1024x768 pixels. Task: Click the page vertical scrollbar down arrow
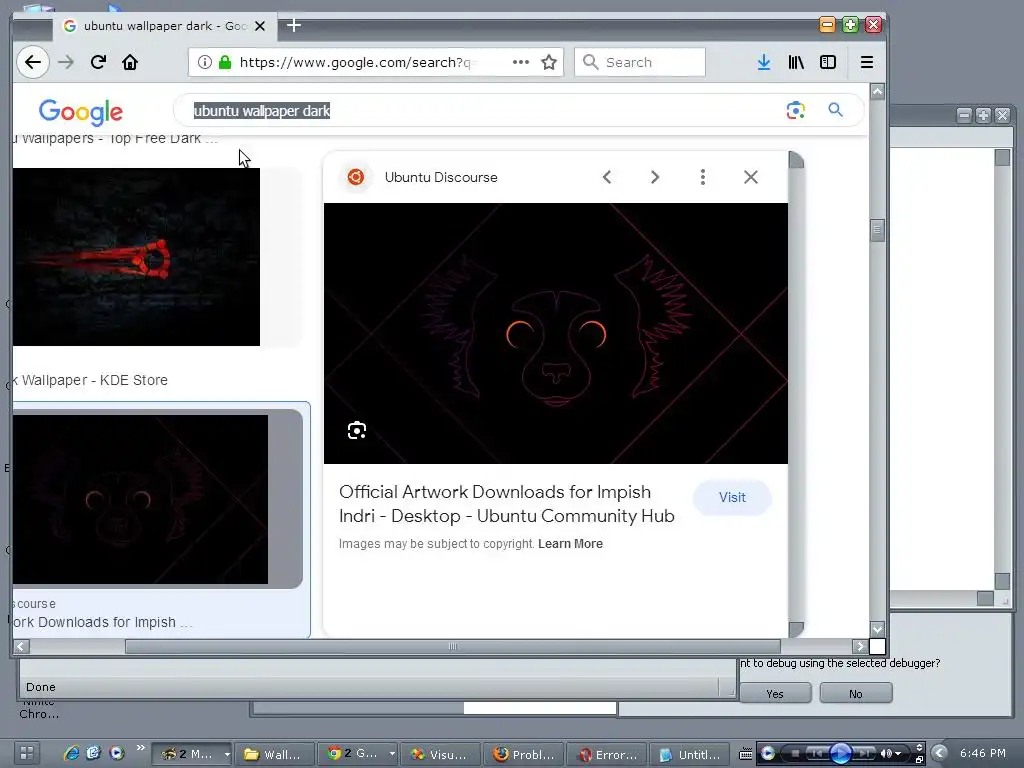coord(878,629)
